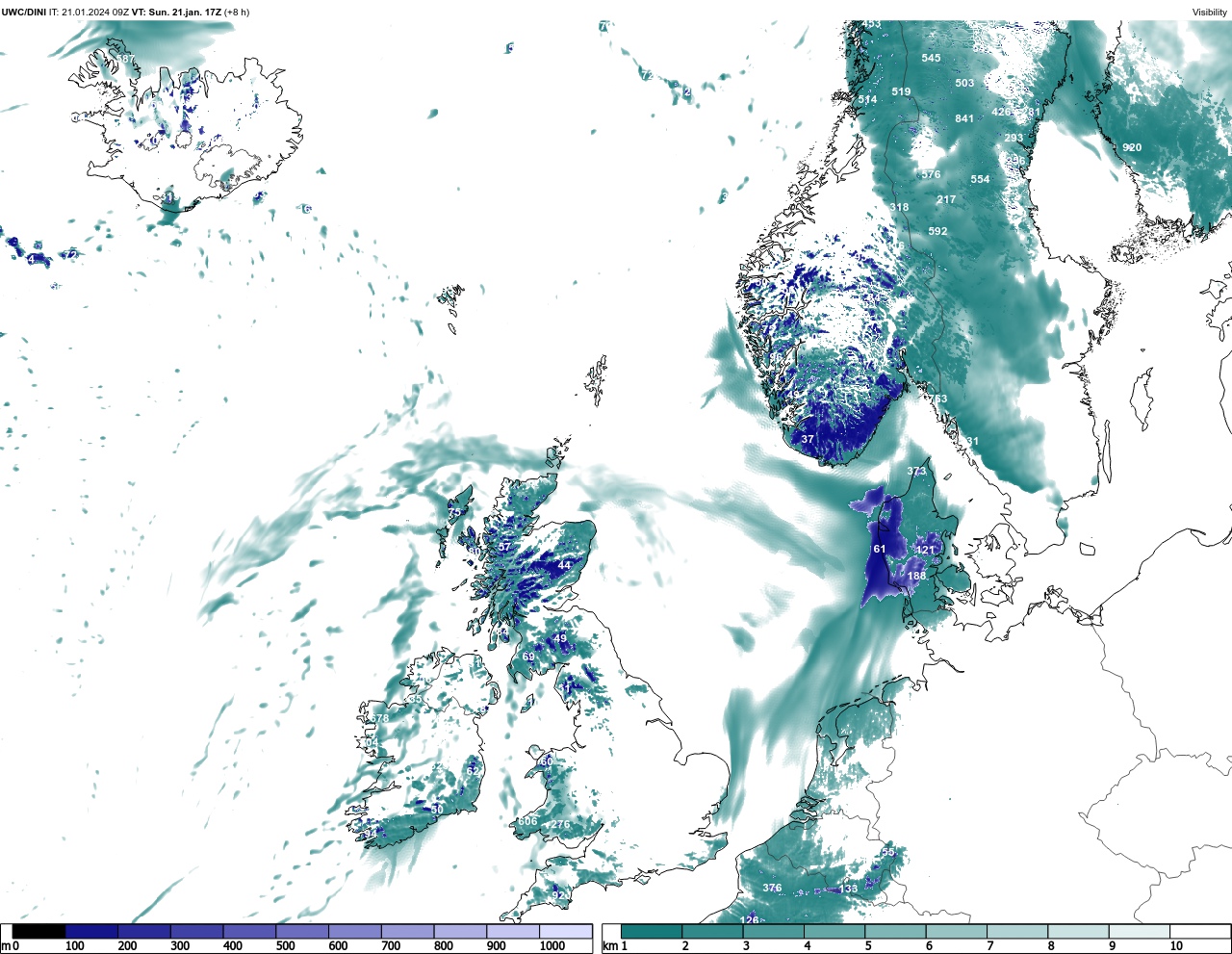Click the "8" km legend tick label
The width and height of the screenshot is (1232, 954).
click(x=1051, y=946)
